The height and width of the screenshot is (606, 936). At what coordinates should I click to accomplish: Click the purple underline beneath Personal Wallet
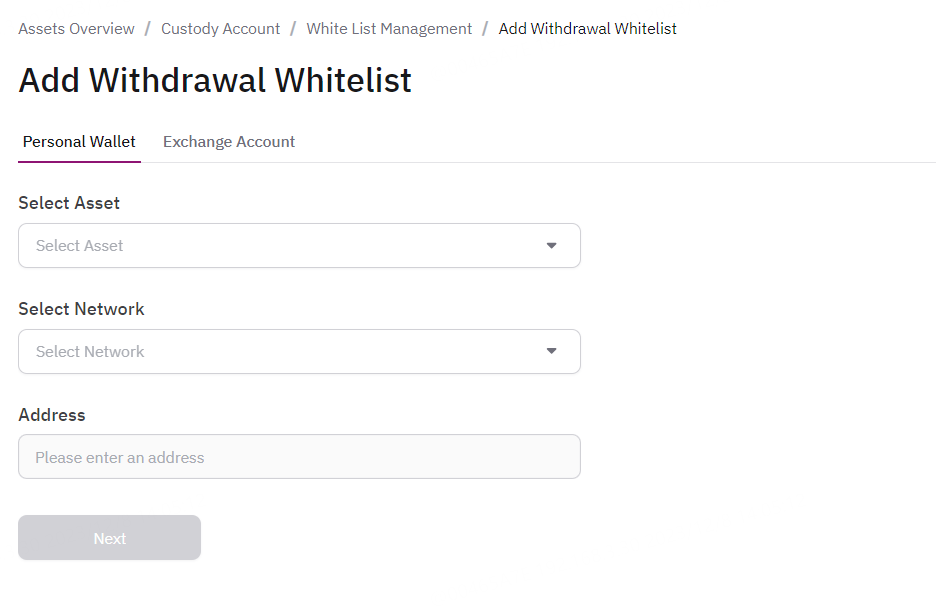[79, 161]
